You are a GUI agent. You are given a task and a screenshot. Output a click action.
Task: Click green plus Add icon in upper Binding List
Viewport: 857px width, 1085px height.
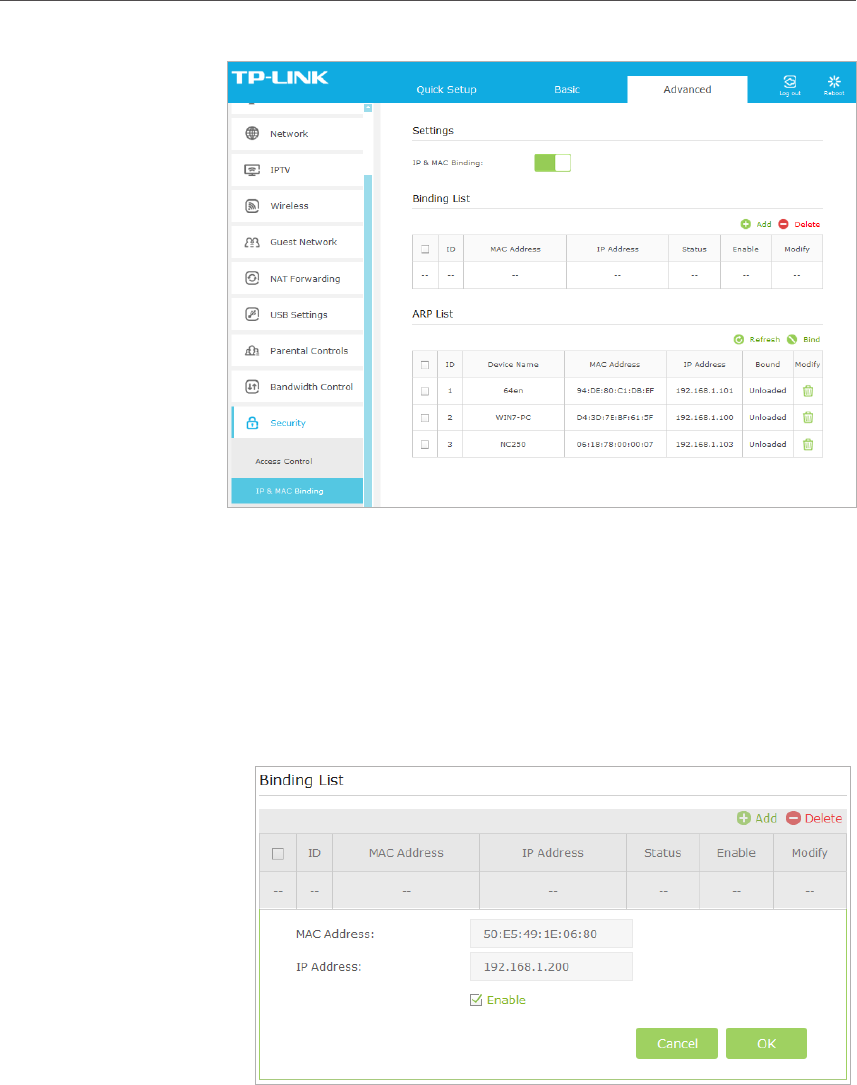click(x=746, y=224)
